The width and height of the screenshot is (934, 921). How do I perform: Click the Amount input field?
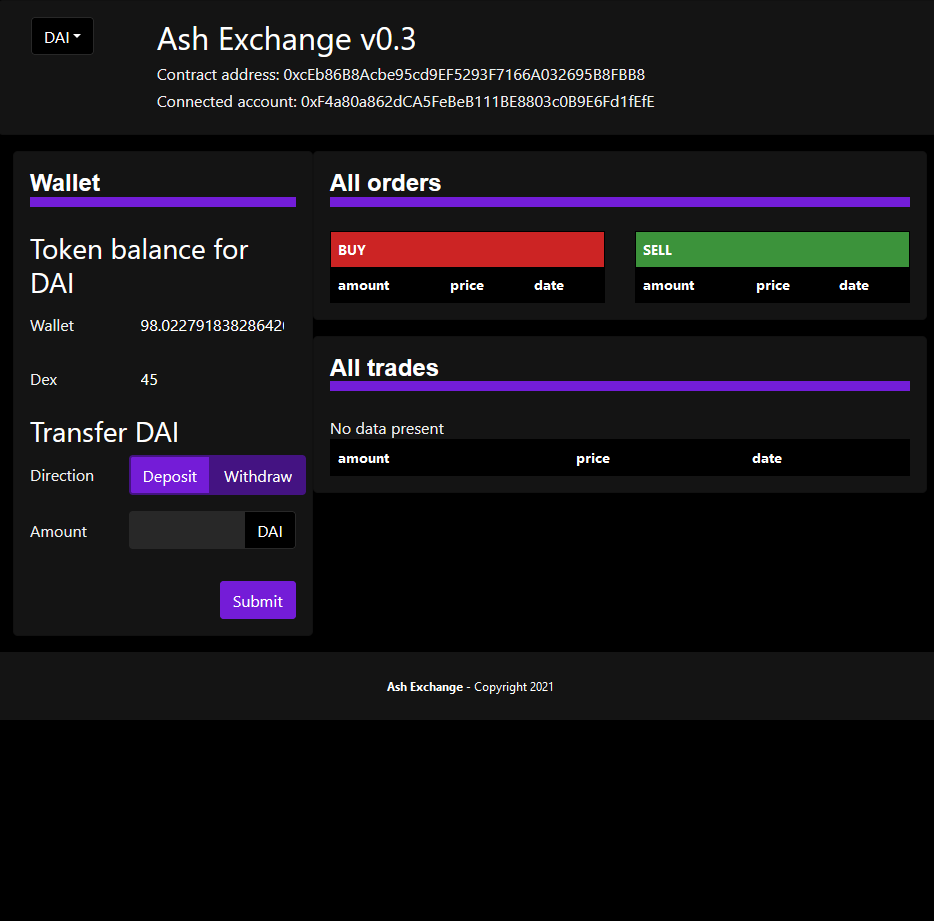(187, 531)
